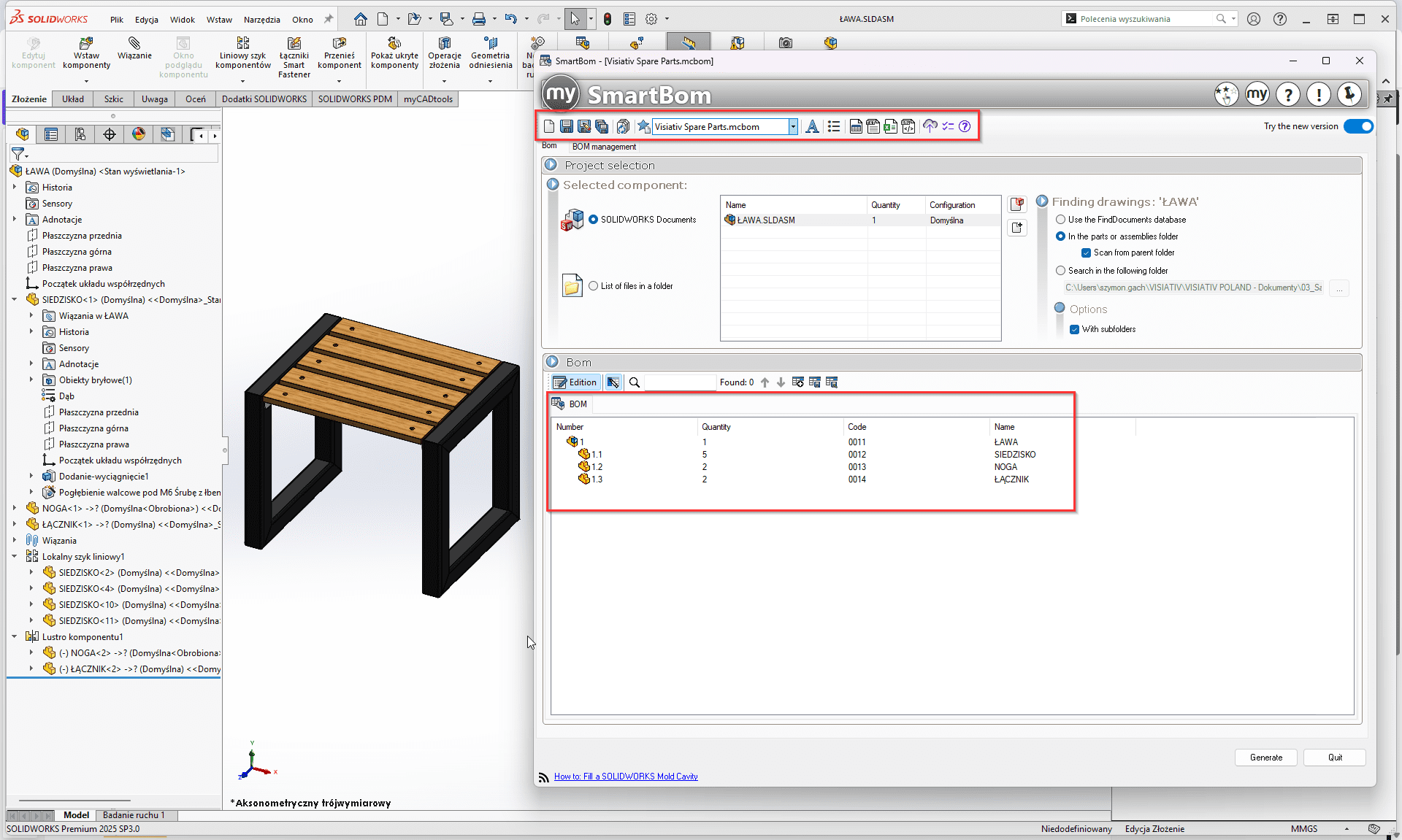Collapse the Lokalny szyk liniowy1 node
The image size is (1402, 840).
(15, 556)
